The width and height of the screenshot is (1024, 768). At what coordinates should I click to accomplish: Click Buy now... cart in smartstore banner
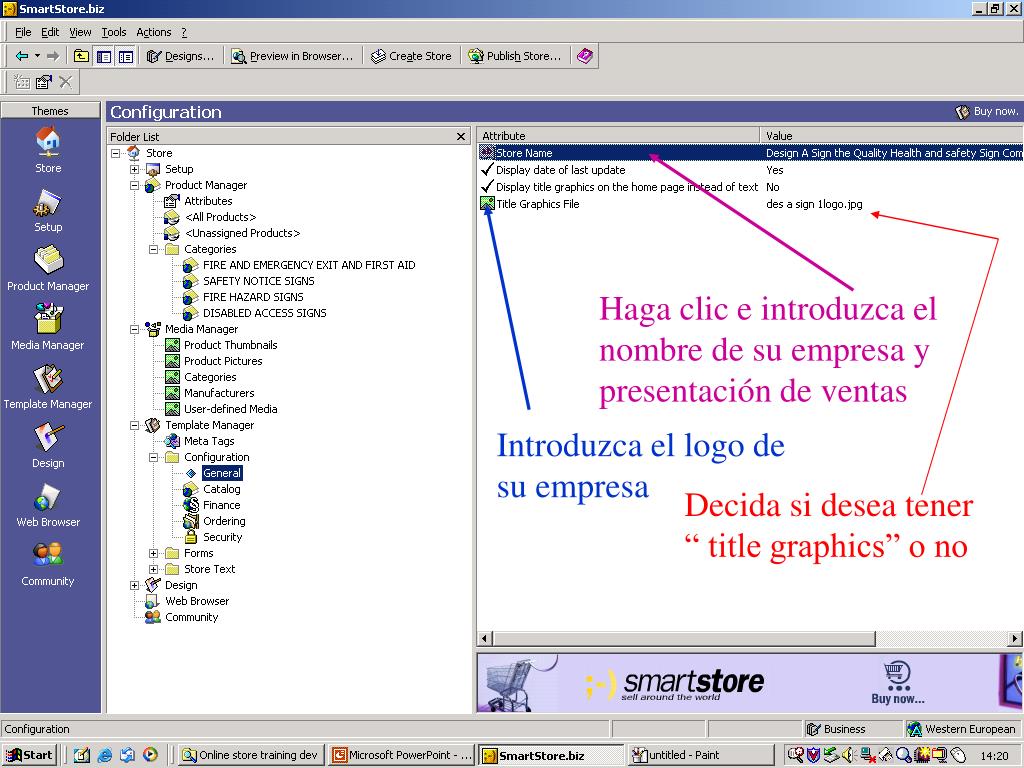(x=897, y=683)
